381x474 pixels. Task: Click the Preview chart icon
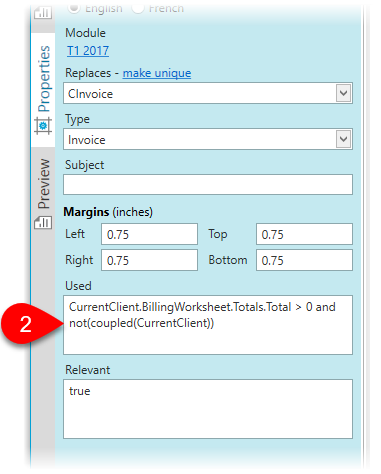pyautogui.click(x=43, y=222)
